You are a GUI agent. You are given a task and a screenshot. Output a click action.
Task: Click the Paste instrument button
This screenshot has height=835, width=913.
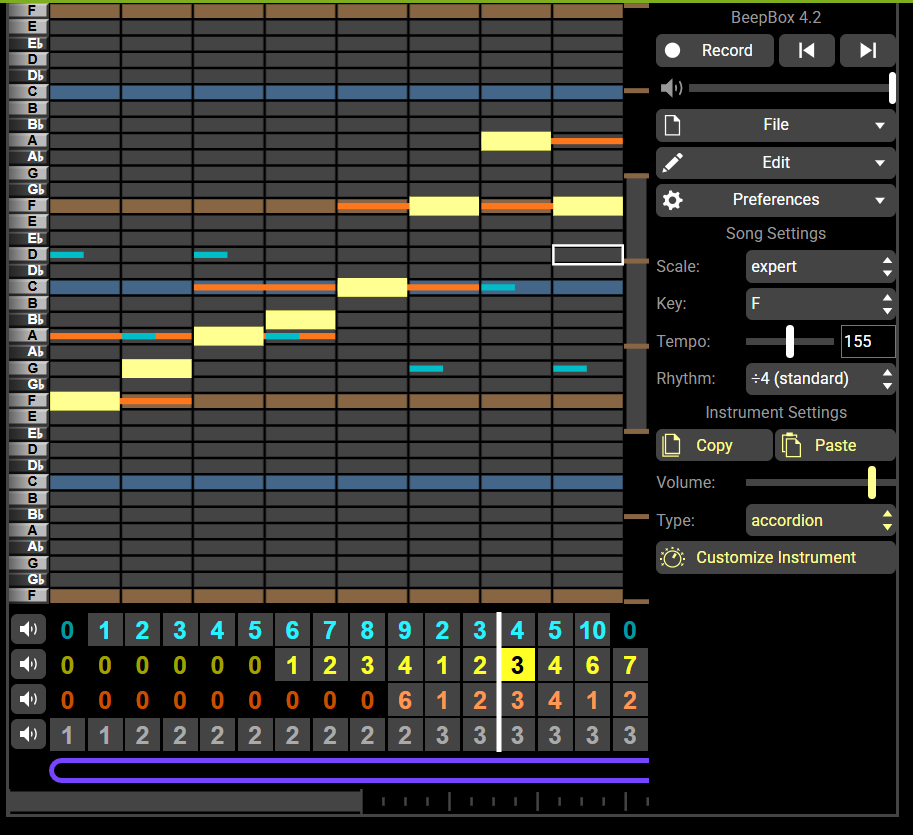(x=835, y=445)
